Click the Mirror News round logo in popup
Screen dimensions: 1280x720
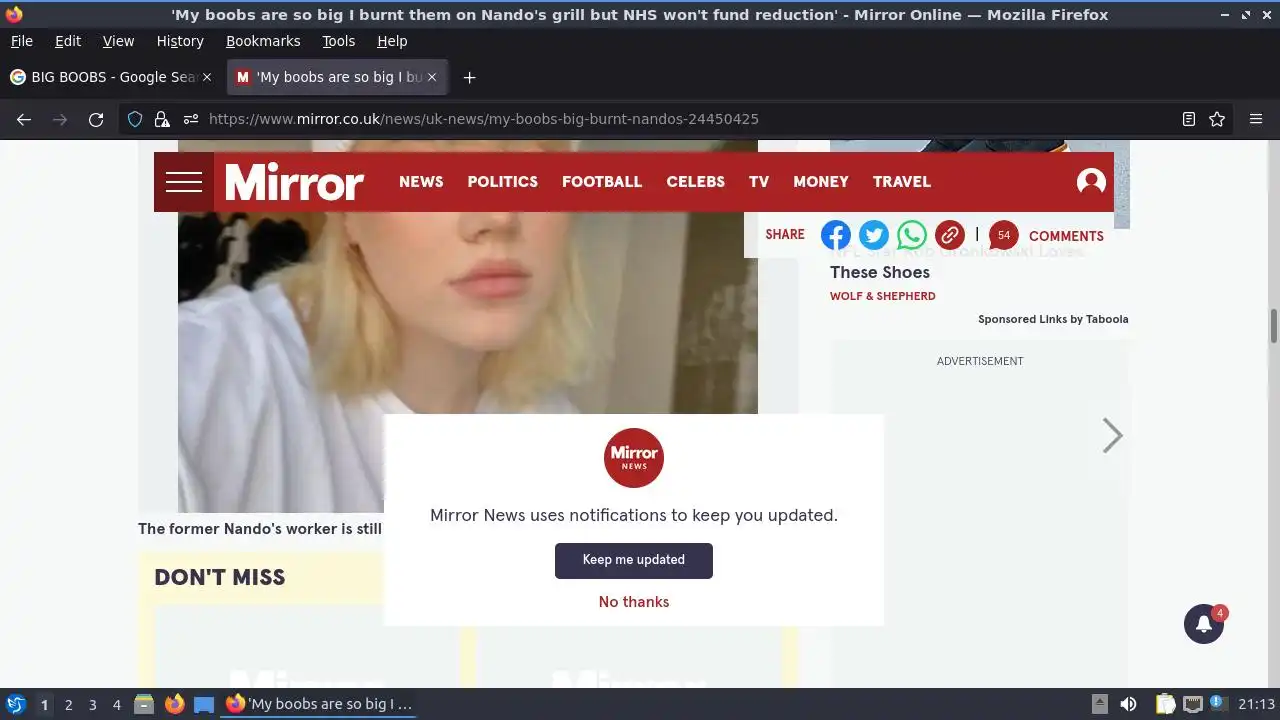coord(634,458)
